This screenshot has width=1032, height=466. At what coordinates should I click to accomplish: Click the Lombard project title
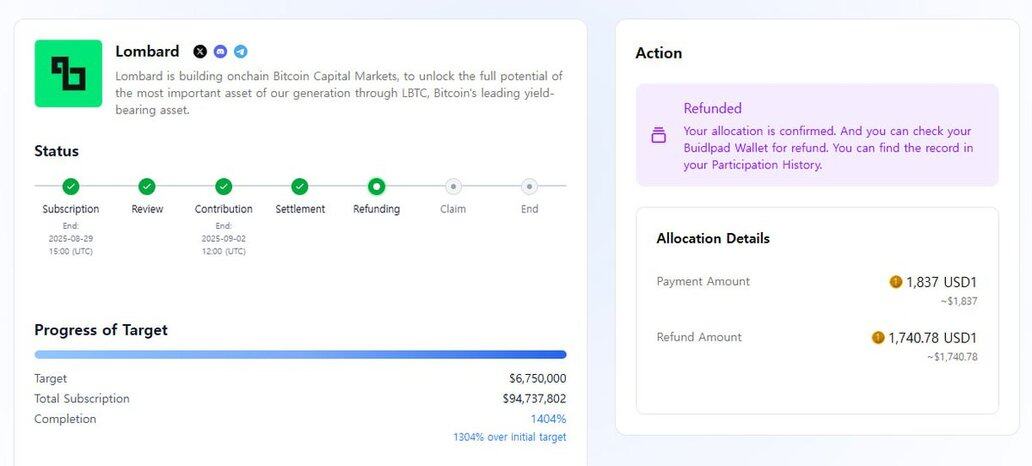point(147,51)
